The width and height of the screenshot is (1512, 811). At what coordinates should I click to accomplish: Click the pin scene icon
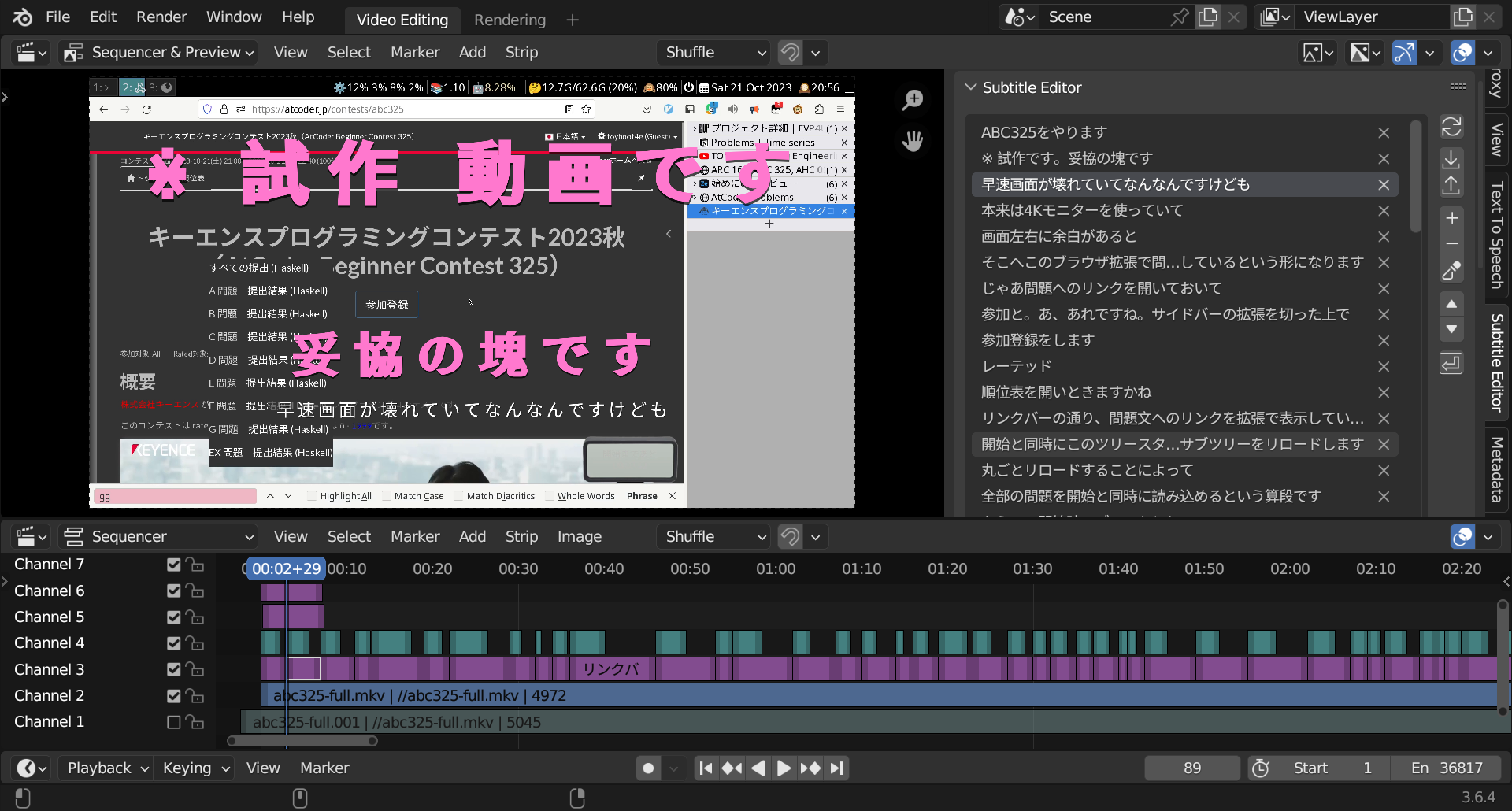pyautogui.click(x=1180, y=17)
